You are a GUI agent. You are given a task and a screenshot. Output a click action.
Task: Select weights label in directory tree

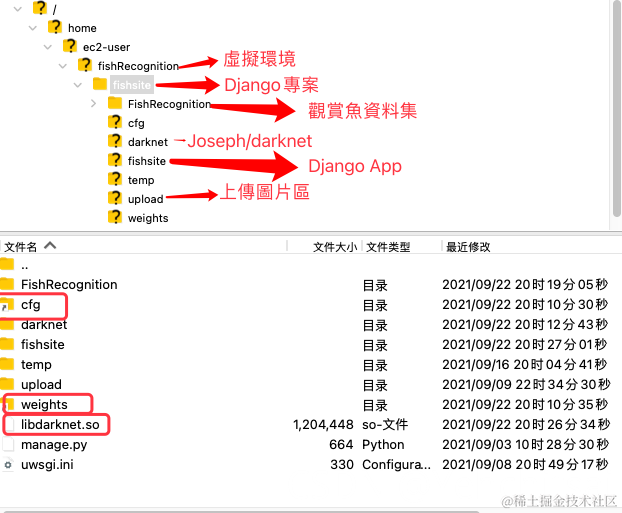148,218
